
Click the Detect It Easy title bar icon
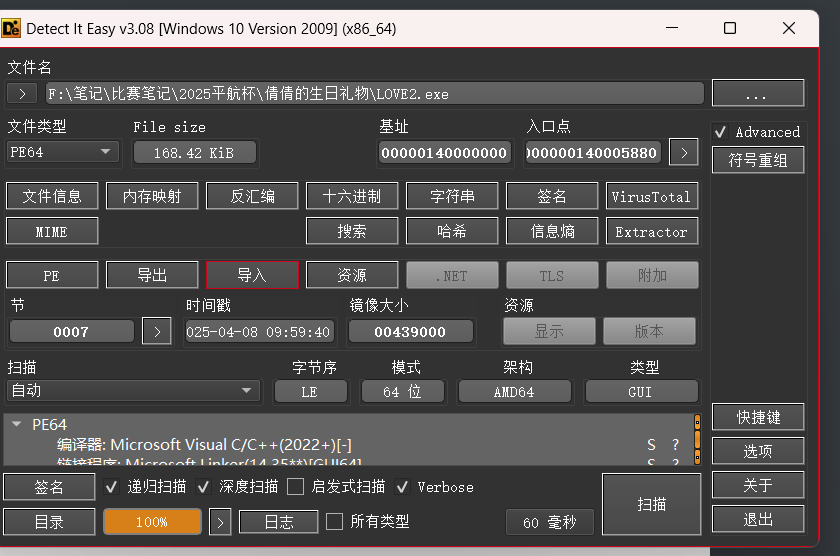[x=12, y=28]
